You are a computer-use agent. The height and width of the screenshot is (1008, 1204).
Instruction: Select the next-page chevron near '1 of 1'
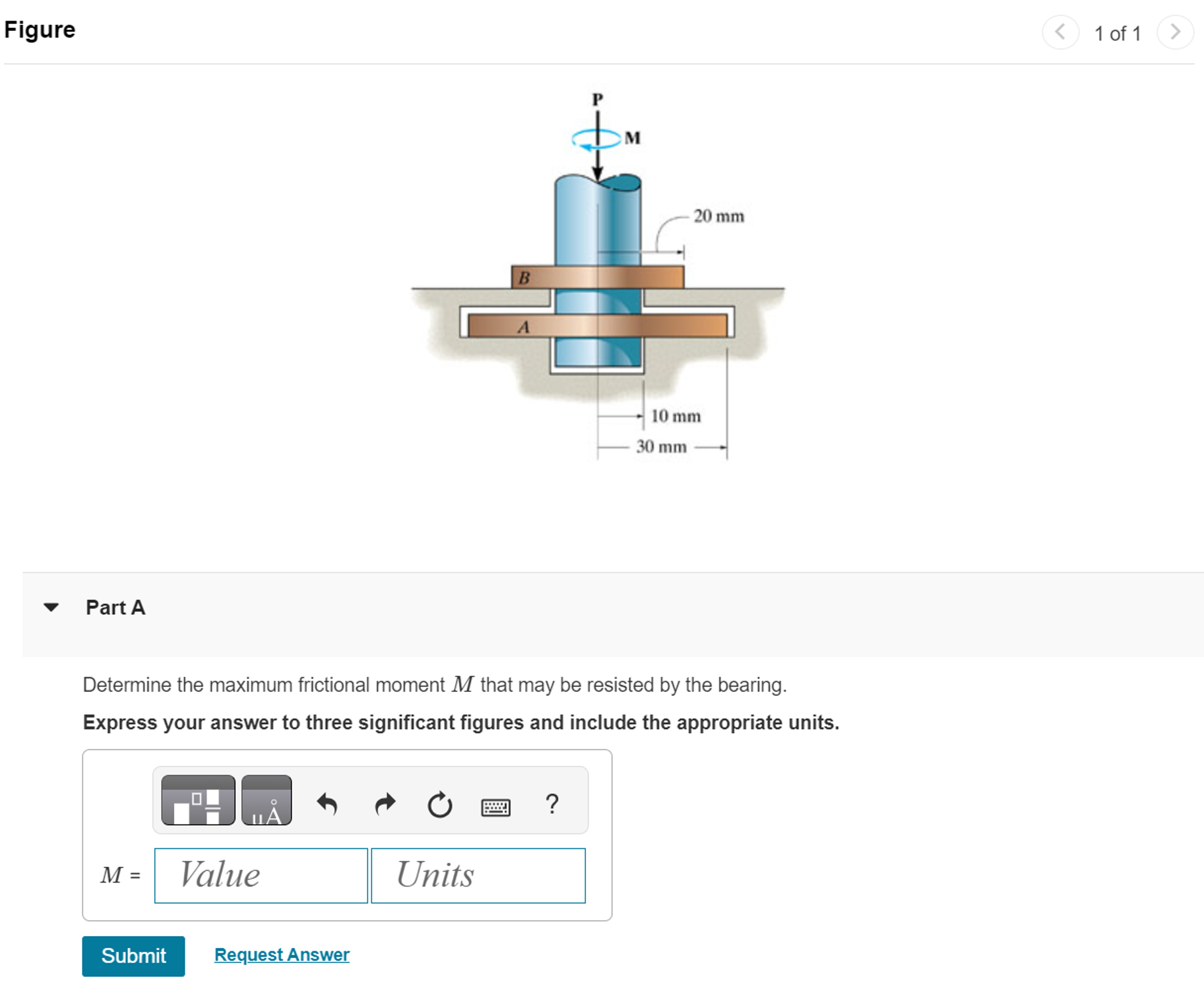click(1175, 33)
